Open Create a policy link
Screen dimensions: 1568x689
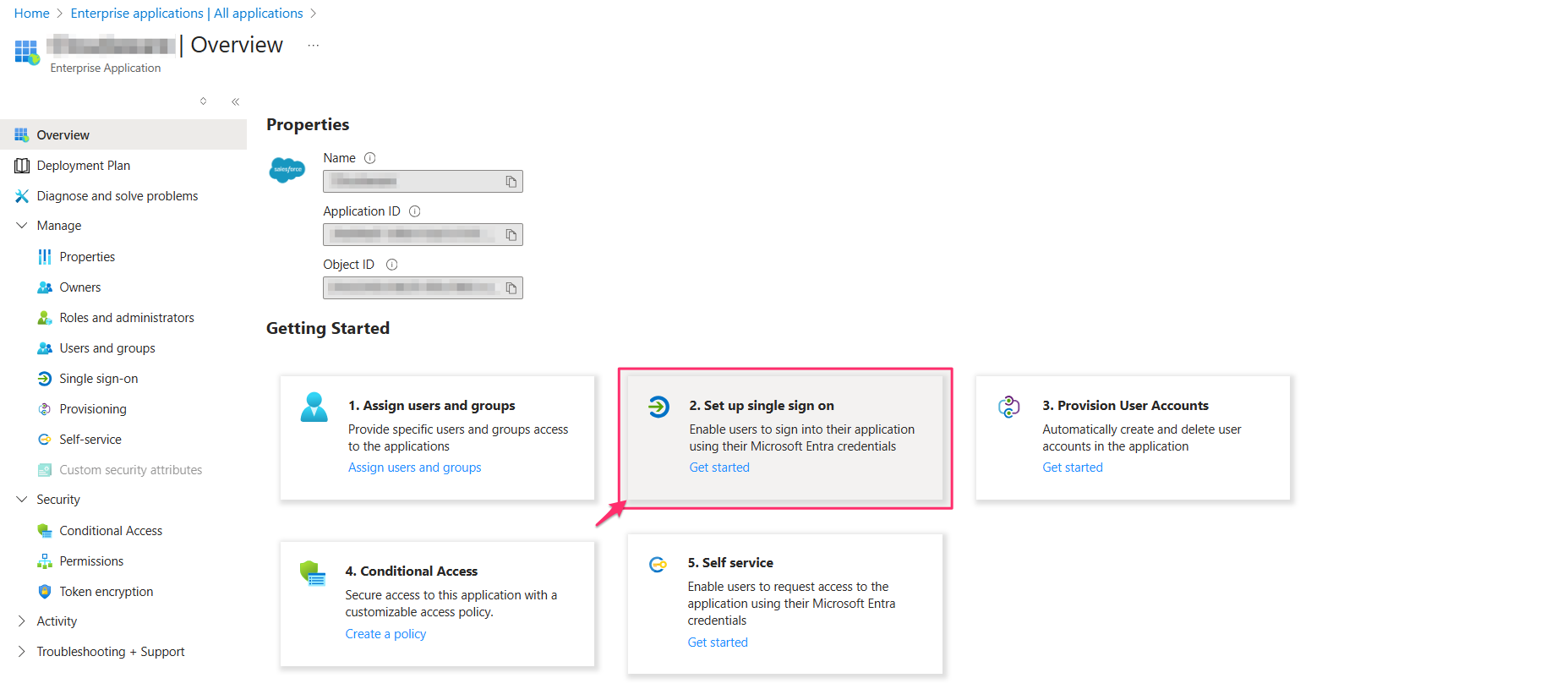(x=385, y=634)
